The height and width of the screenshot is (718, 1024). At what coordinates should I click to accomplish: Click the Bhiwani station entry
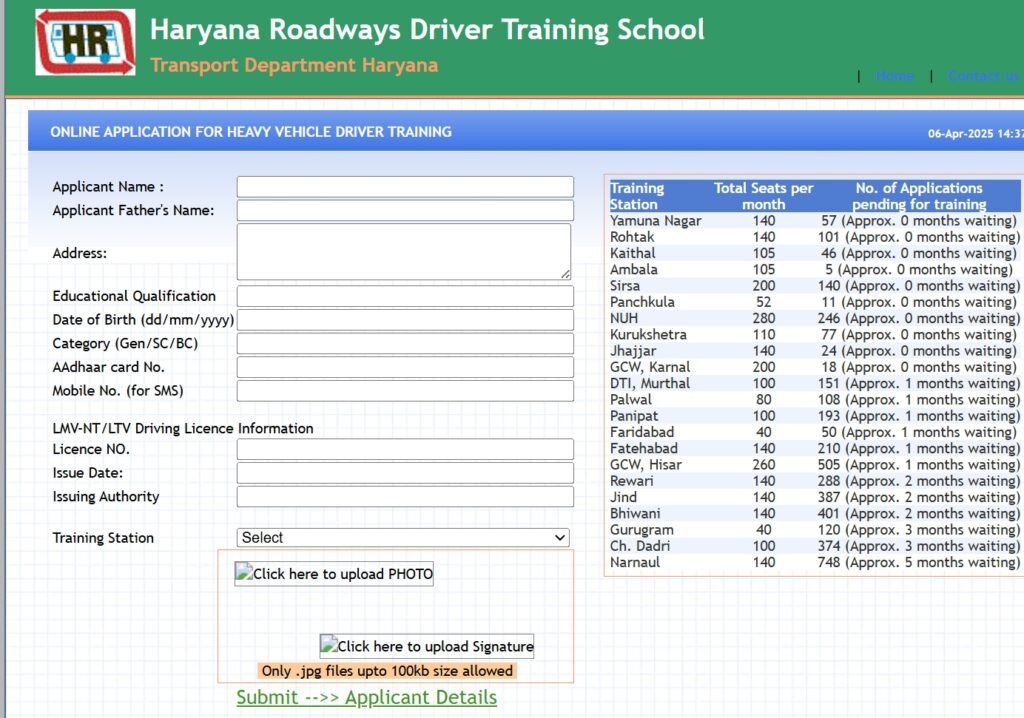point(635,514)
